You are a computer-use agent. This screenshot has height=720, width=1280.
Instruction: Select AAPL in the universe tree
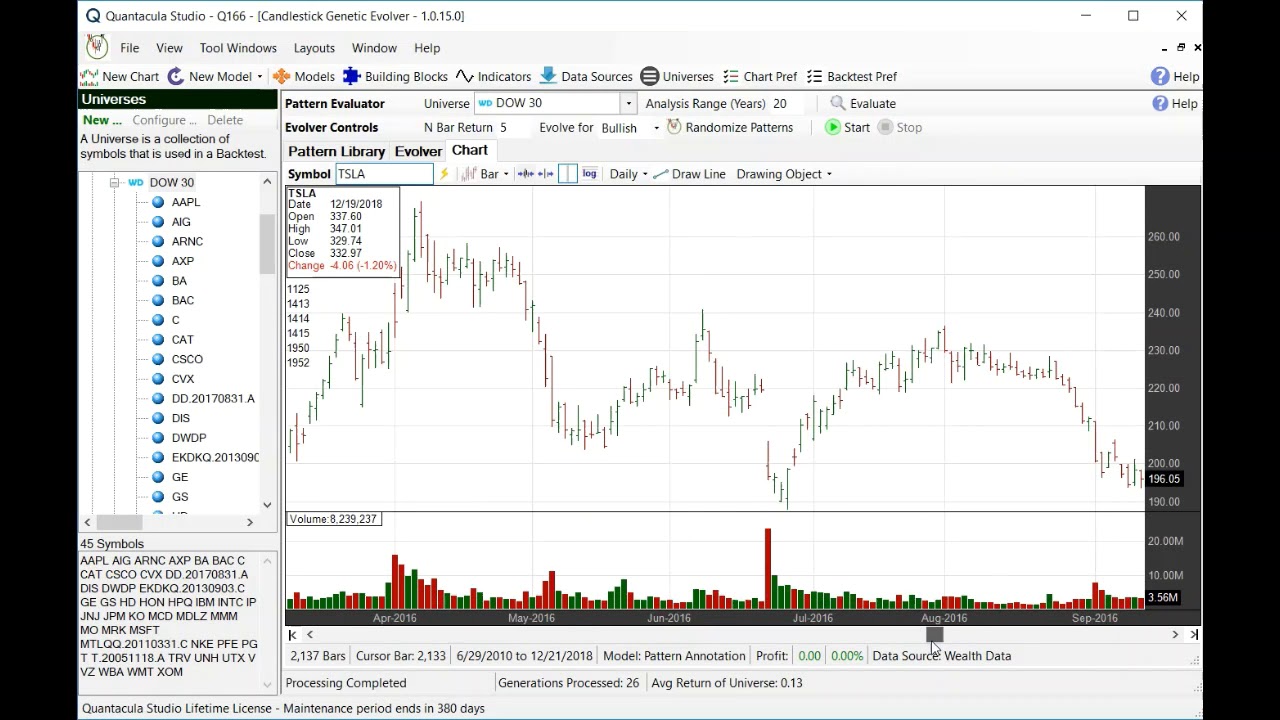tap(186, 202)
